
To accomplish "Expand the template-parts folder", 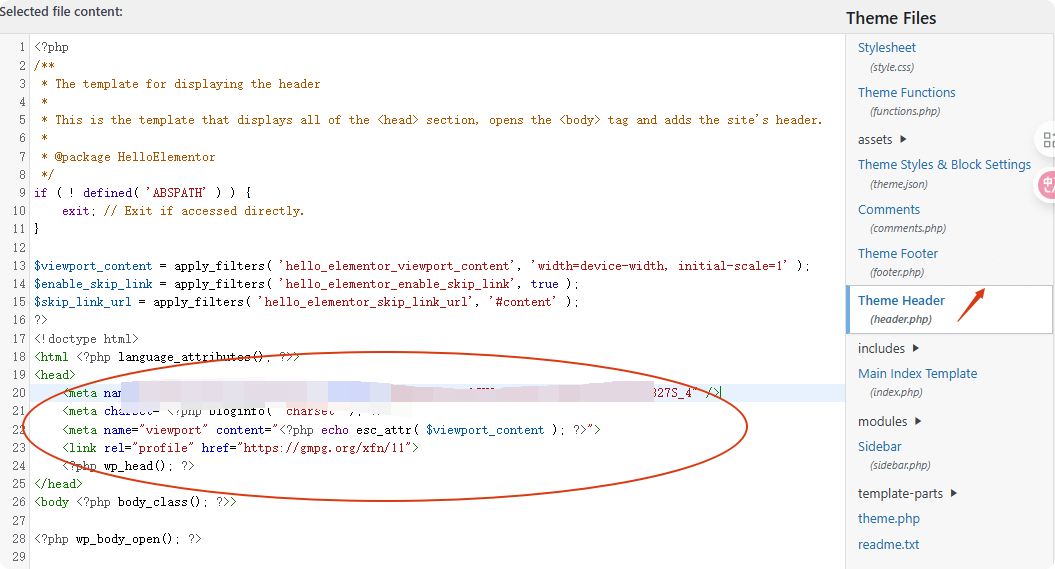I will pos(907,493).
